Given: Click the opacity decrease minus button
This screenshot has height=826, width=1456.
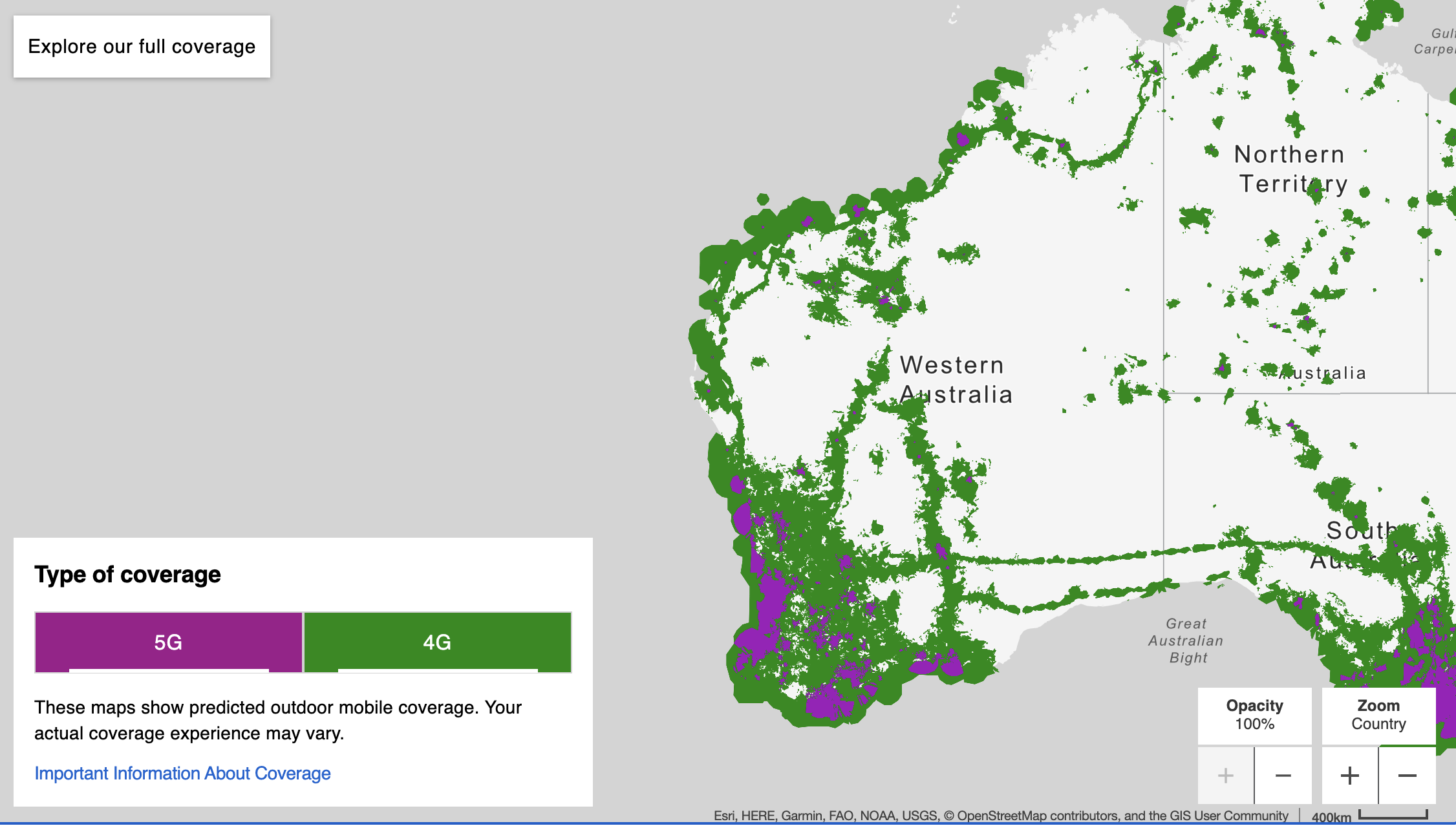Looking at the screenshot, I should [x=1283, y=775].
